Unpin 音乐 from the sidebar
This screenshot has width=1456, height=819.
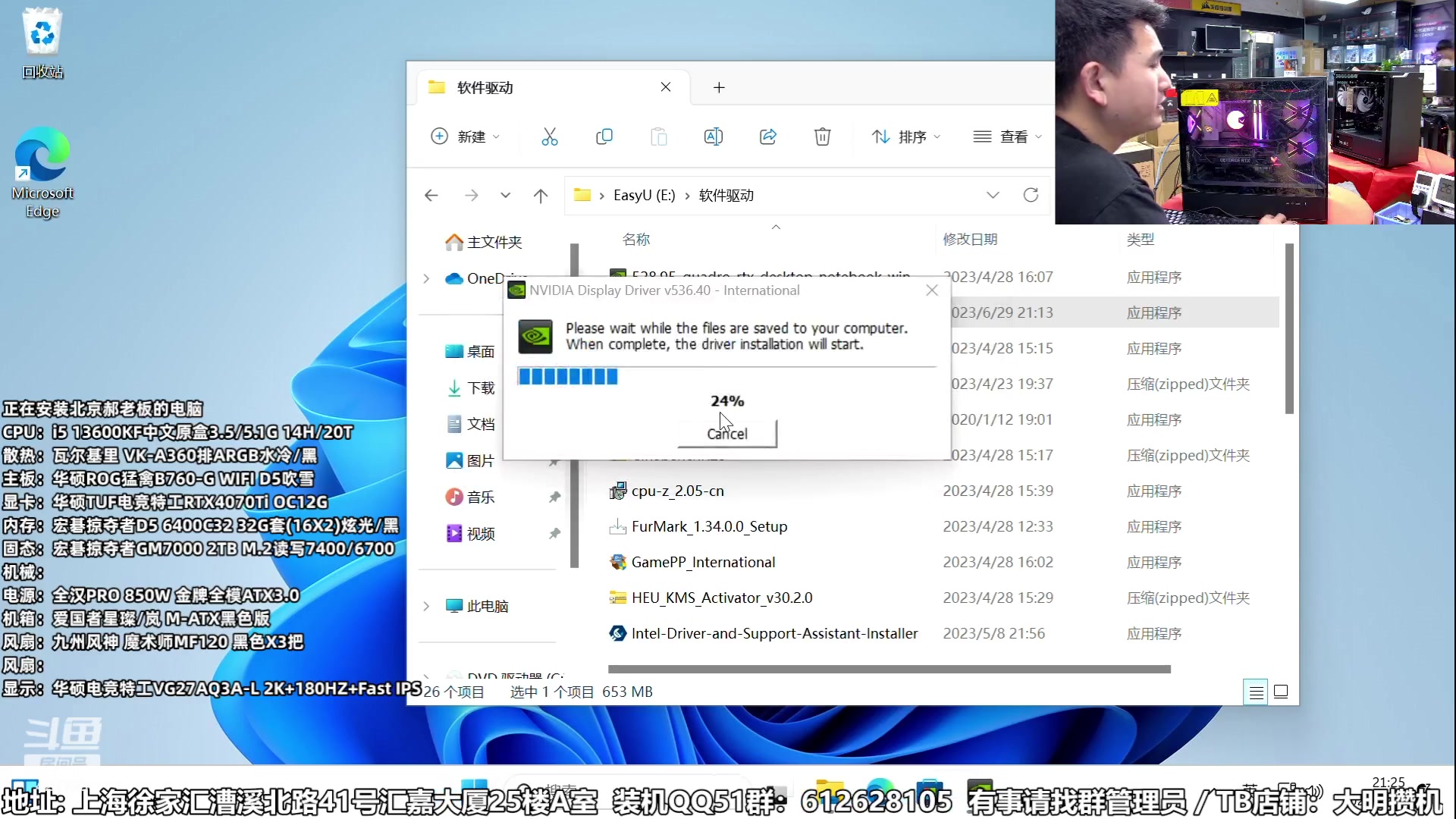coord(554,497)
